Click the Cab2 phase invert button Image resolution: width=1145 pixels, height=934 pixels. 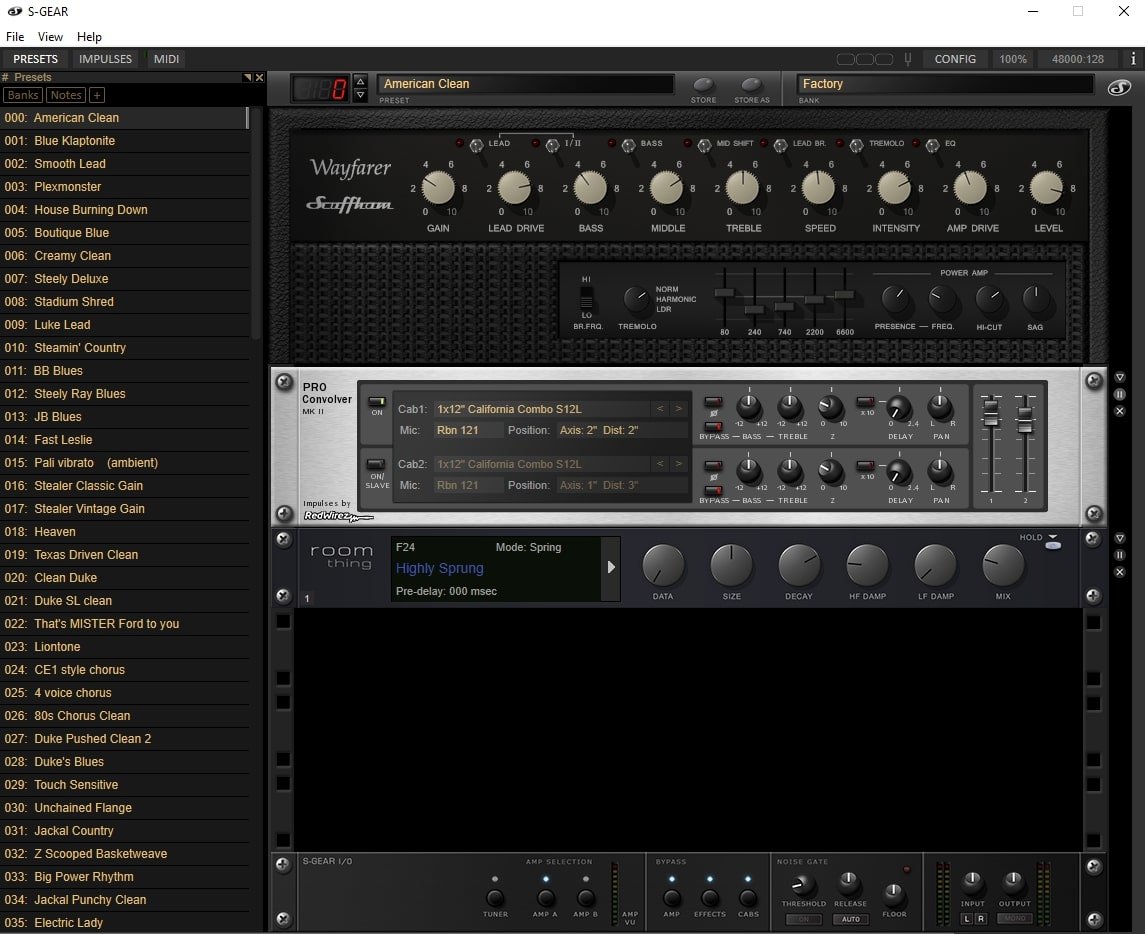(x=713, y=466)
